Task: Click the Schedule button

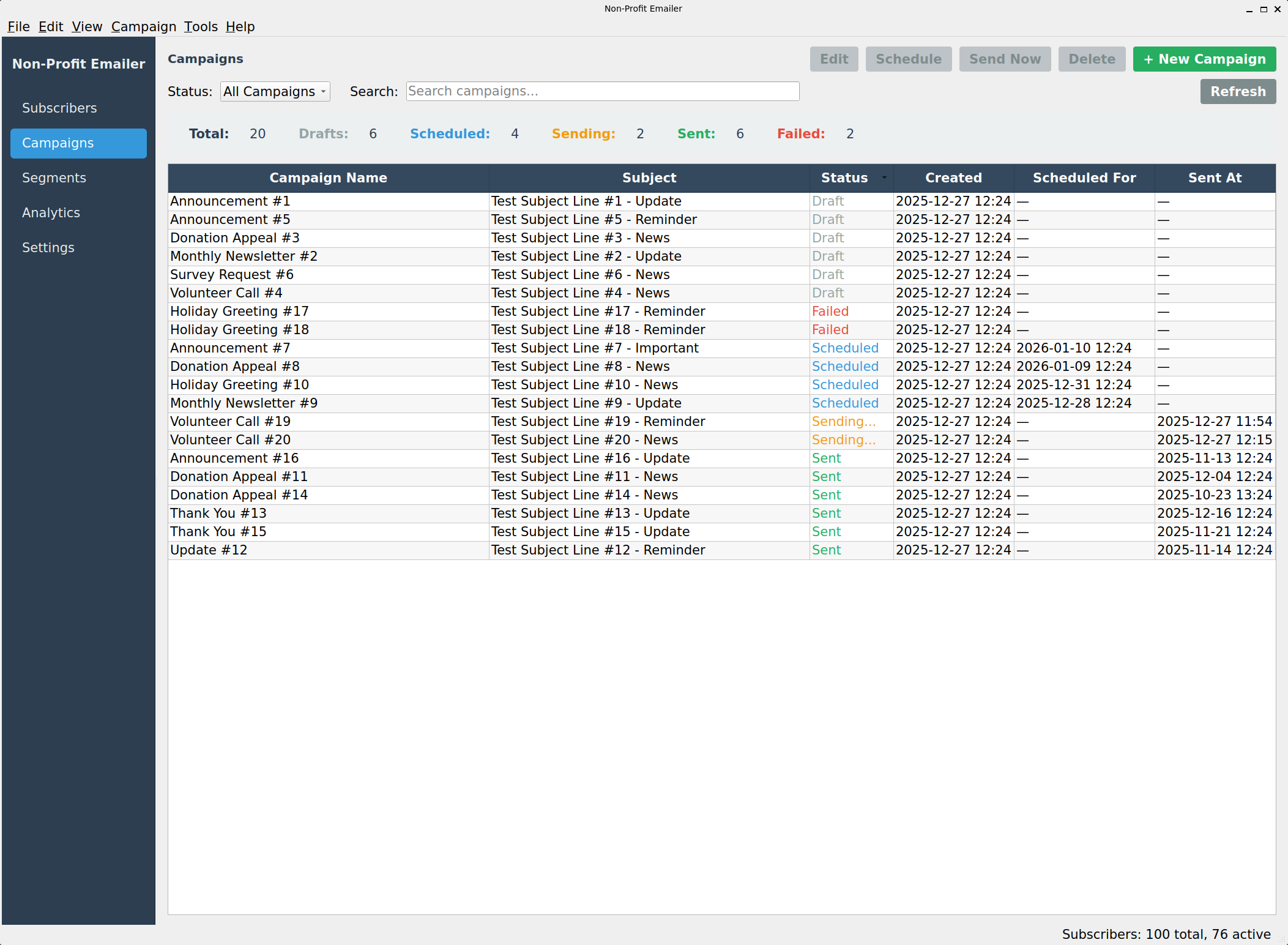Action: (x=908, y=59)
